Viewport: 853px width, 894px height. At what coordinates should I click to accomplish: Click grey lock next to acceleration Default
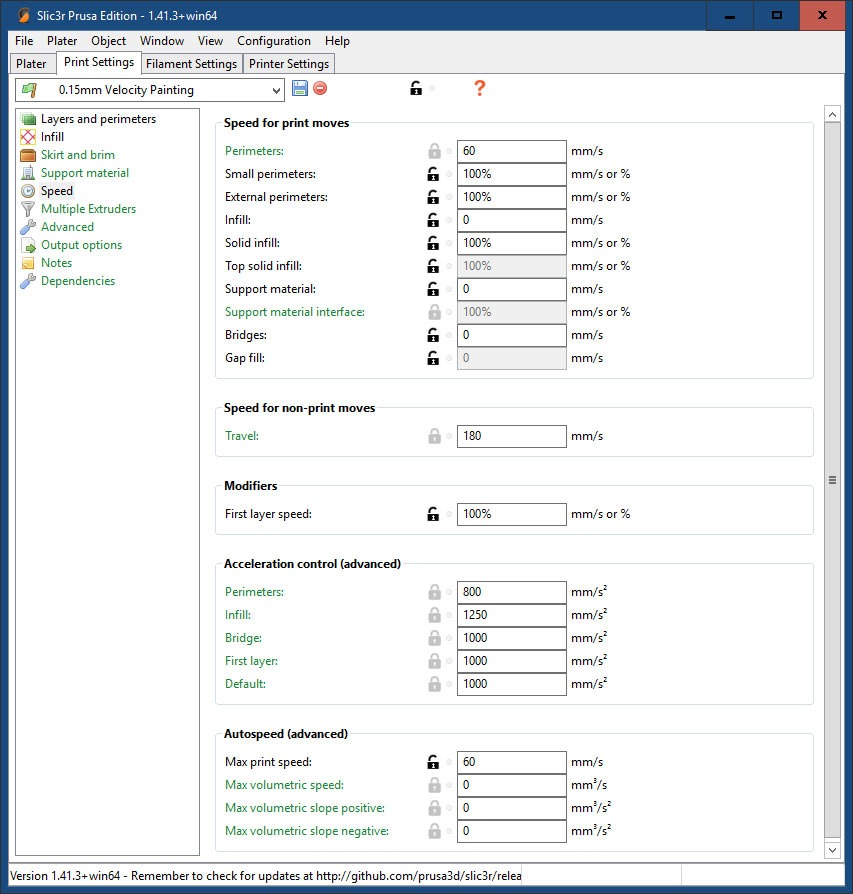click(434, 684)
